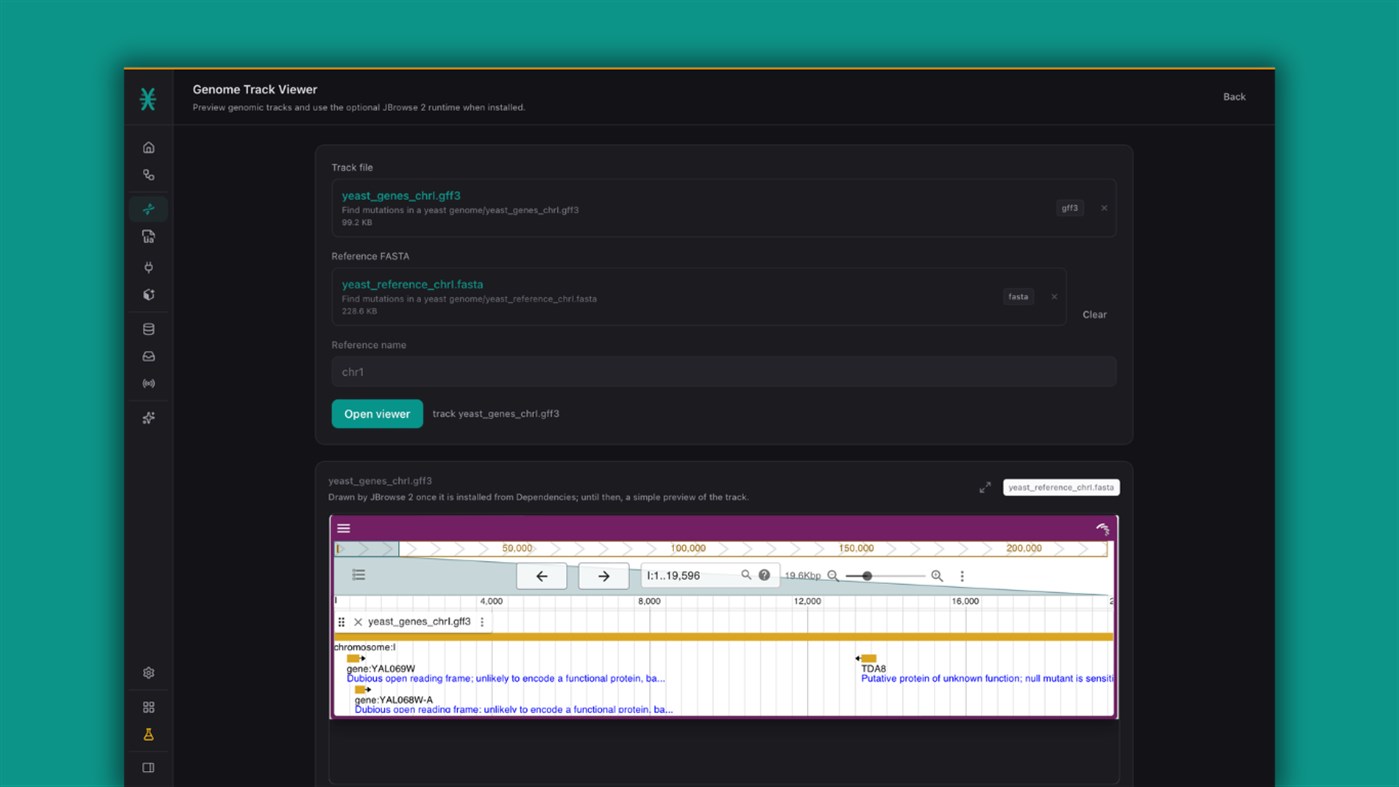Open the database icon in the sidebar

[x=148, y=329]
